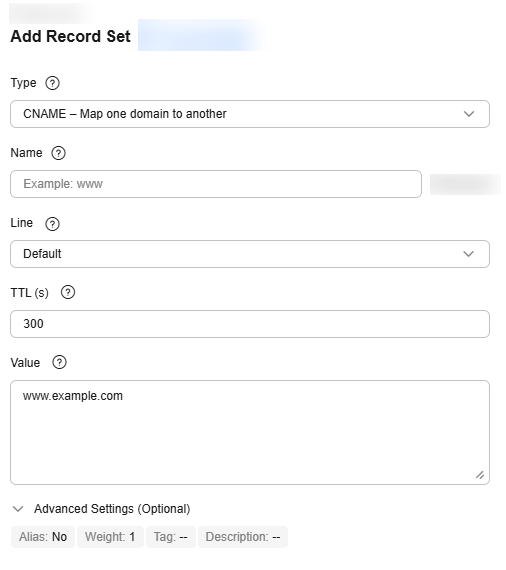Click into the TTL field showing 300
The height and width of the screenshot is (570, 506).
pos(250,324)
